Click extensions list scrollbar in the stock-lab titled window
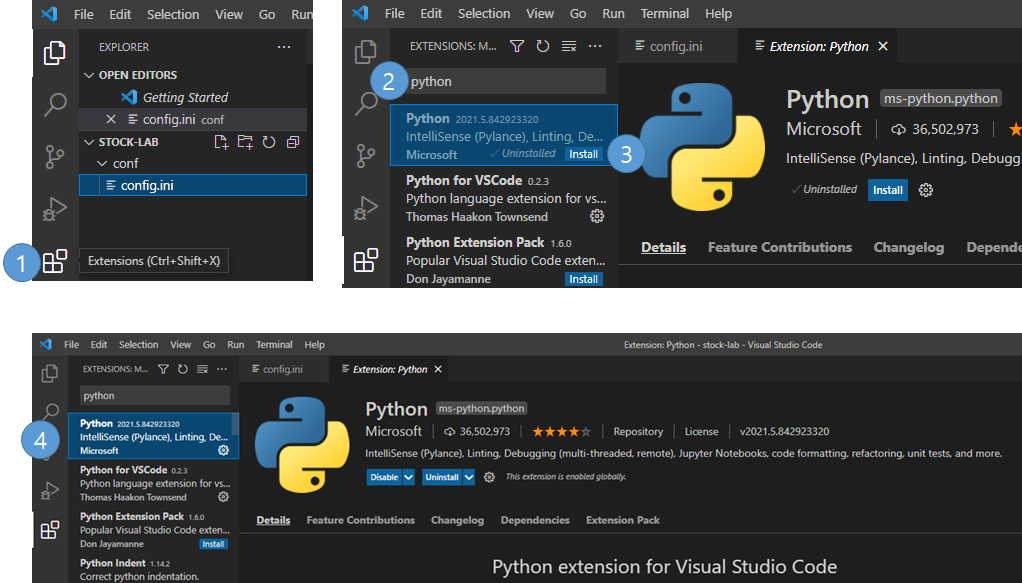Screen dimensions: 1022x583 click(235, 424)
